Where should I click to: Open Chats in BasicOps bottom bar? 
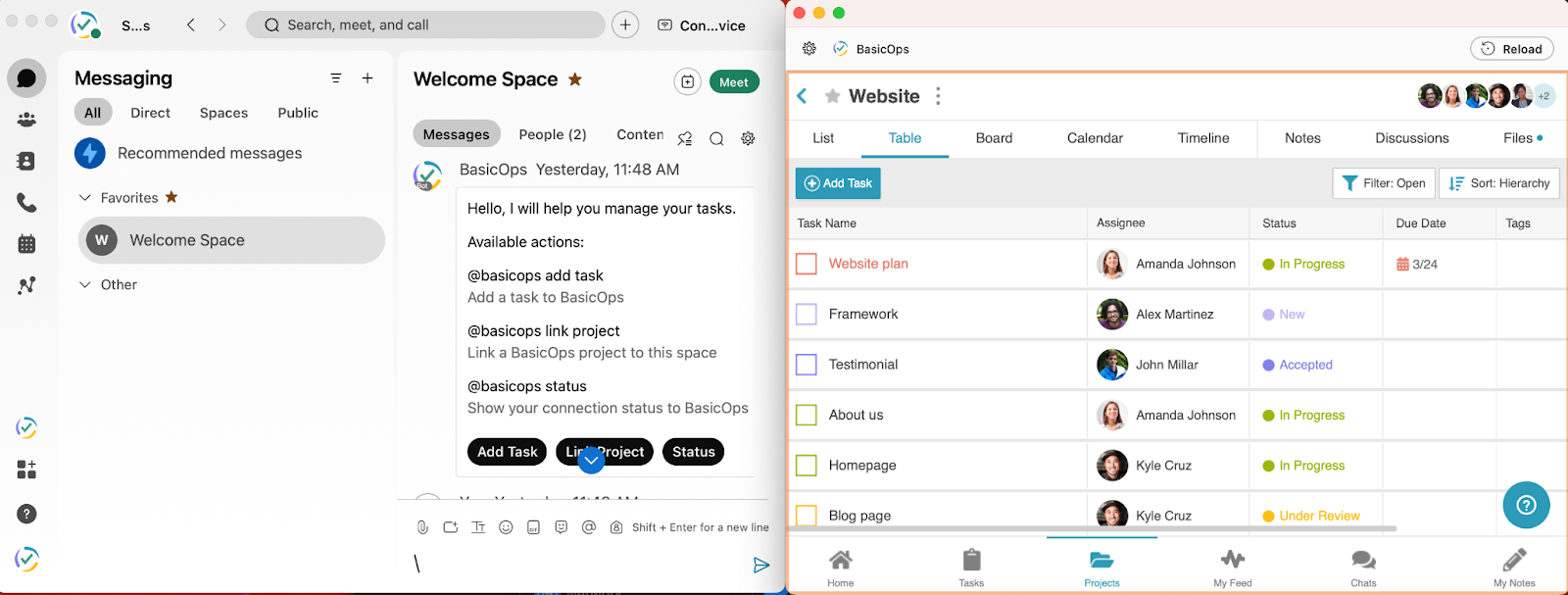pos(1363,568)
